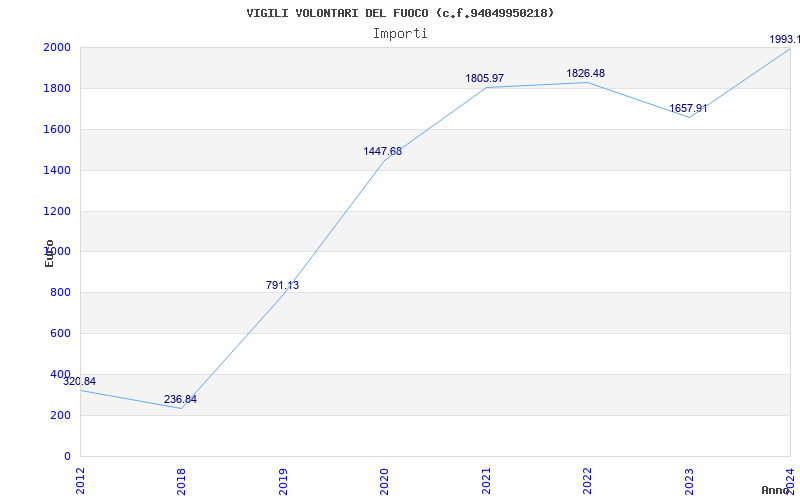This screenshot has height=500, width=800.
Task: Click the 1200 y-axis tick label
Action: tap(56, 211)
